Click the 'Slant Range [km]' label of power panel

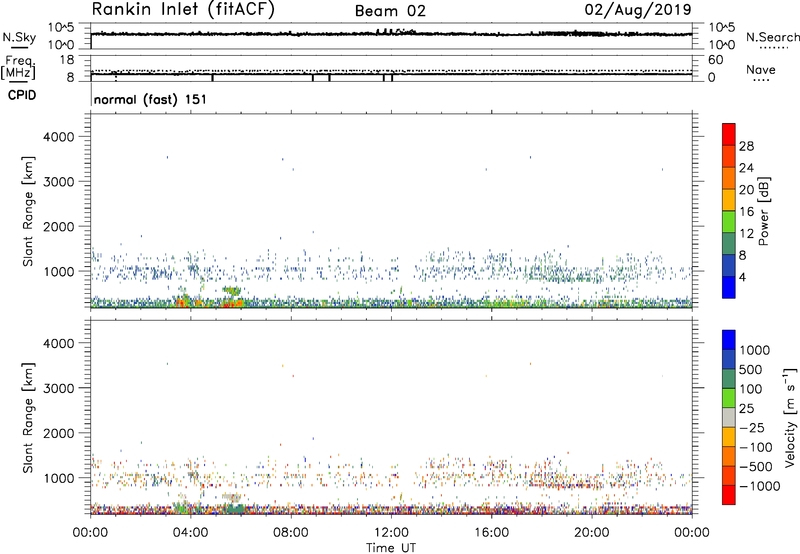click(28, 211)
